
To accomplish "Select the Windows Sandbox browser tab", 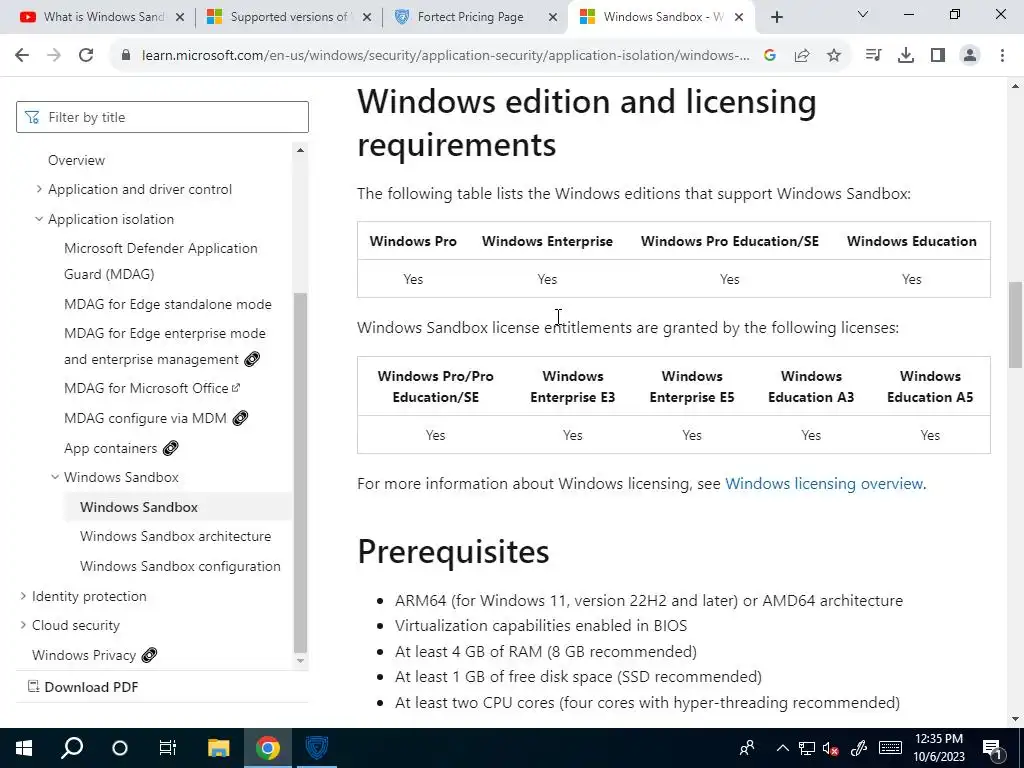I will [x=660, y=17].
